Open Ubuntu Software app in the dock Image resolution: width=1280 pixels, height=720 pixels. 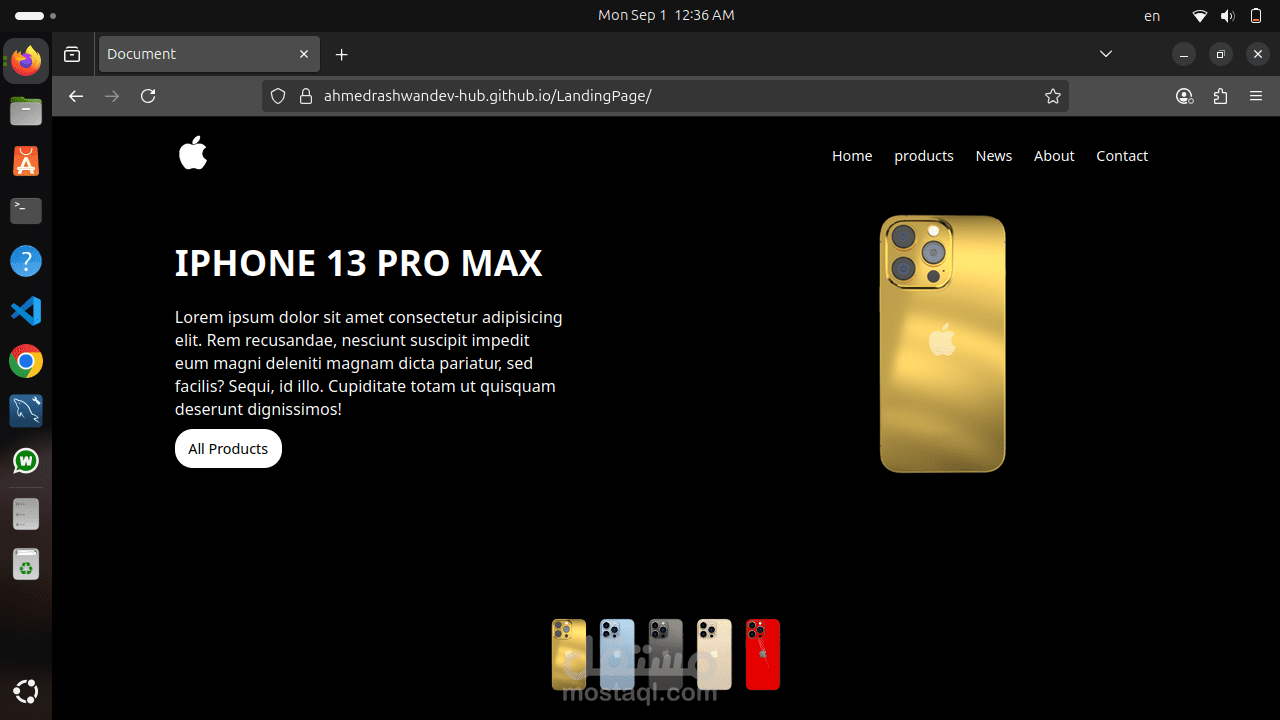(x=26, y=161)
